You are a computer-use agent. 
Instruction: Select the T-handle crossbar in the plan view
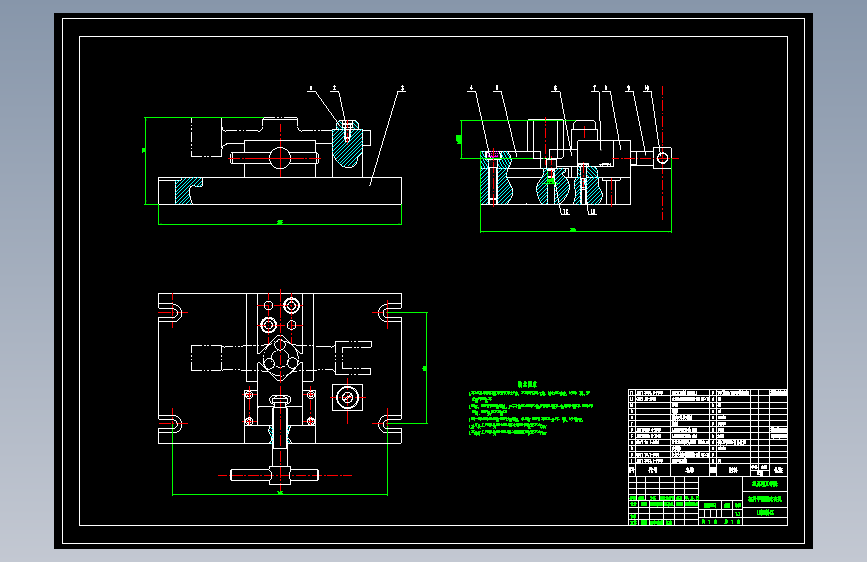coord(274,475)
